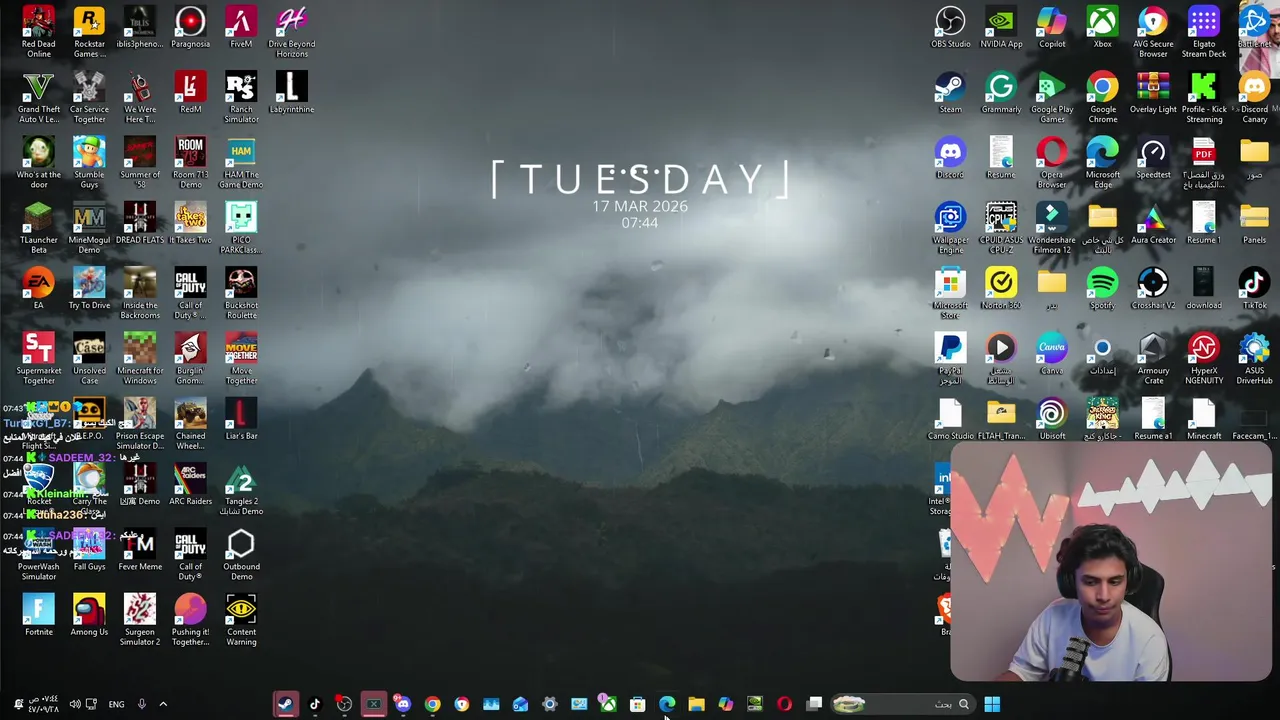
Task: Launch Outbound Demo shortcut
Action: (241, 554)
